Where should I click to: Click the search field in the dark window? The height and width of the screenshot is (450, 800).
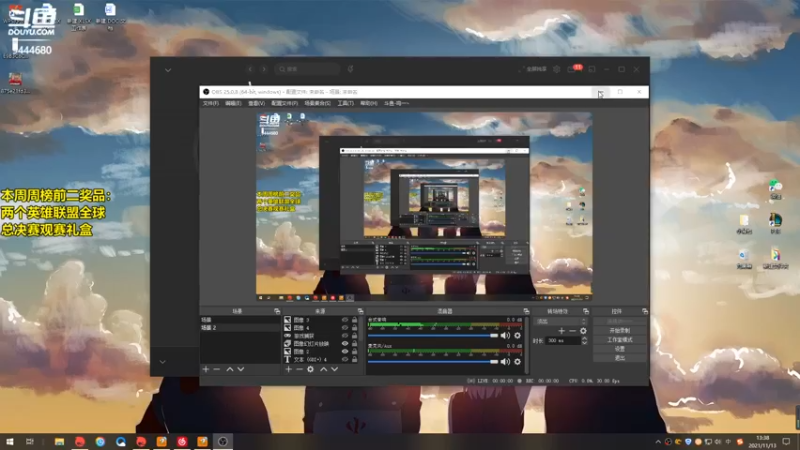click(x=307, y=69)
